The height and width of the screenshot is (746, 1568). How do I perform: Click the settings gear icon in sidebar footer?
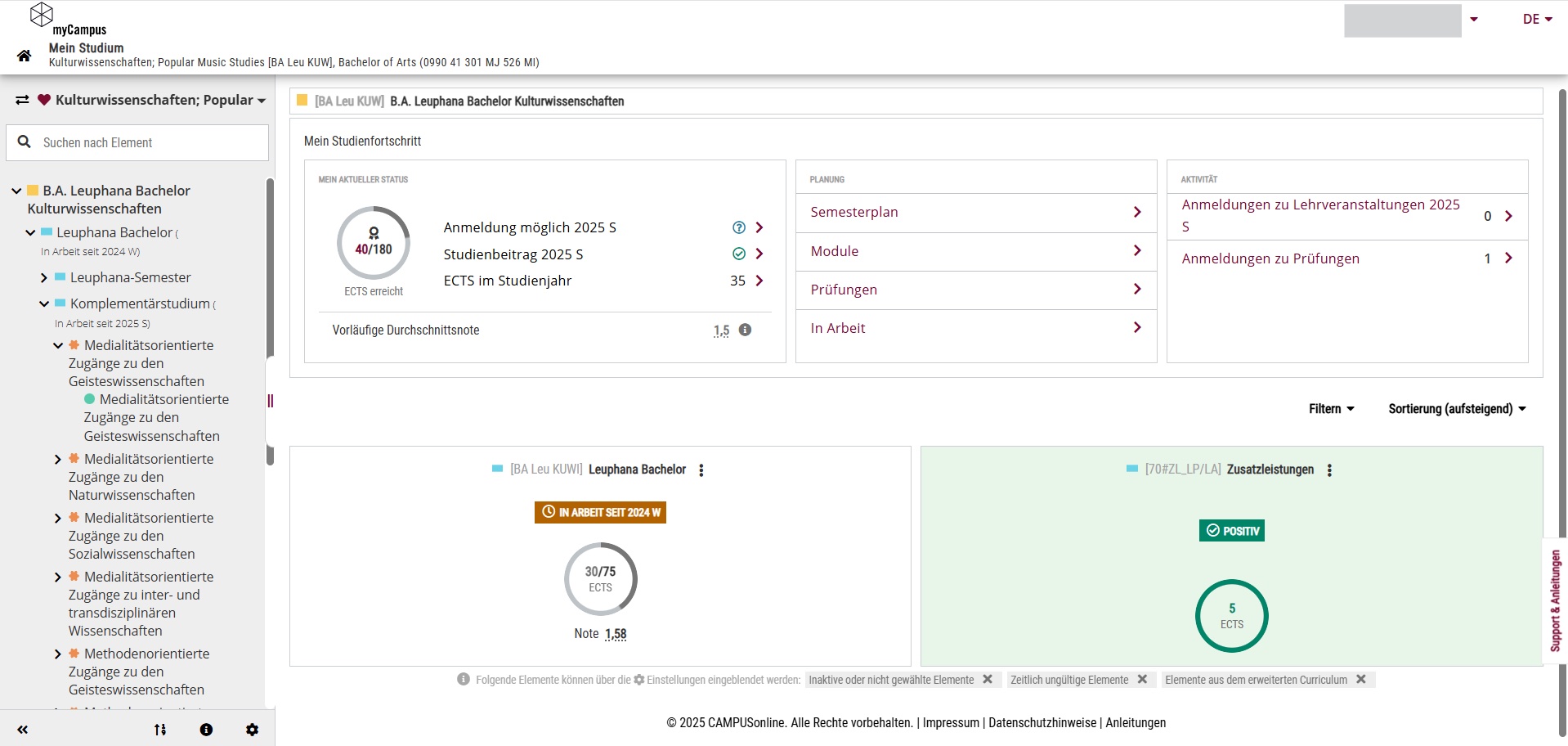252,730
